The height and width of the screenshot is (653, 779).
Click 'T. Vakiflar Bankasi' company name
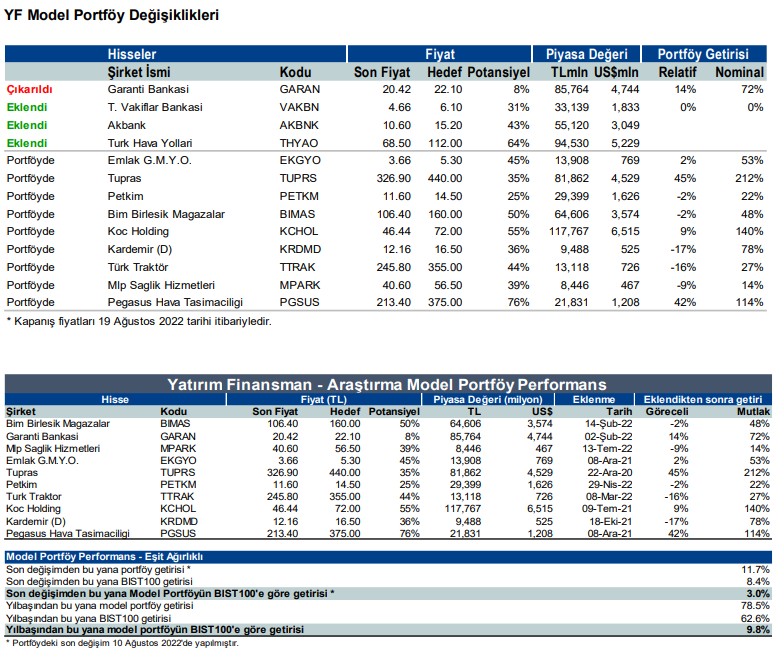[155, 107]
